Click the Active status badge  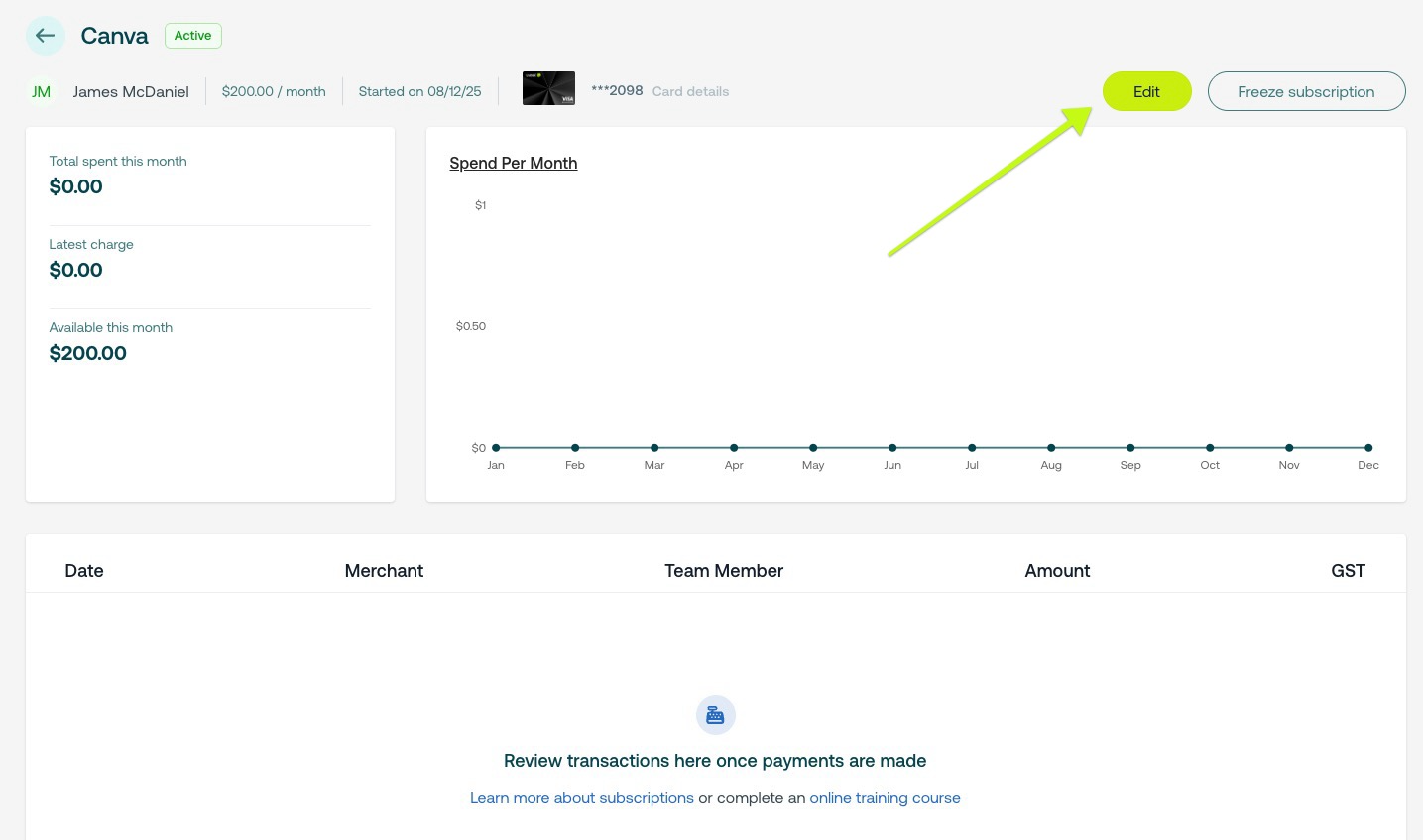tap(192, 36)
